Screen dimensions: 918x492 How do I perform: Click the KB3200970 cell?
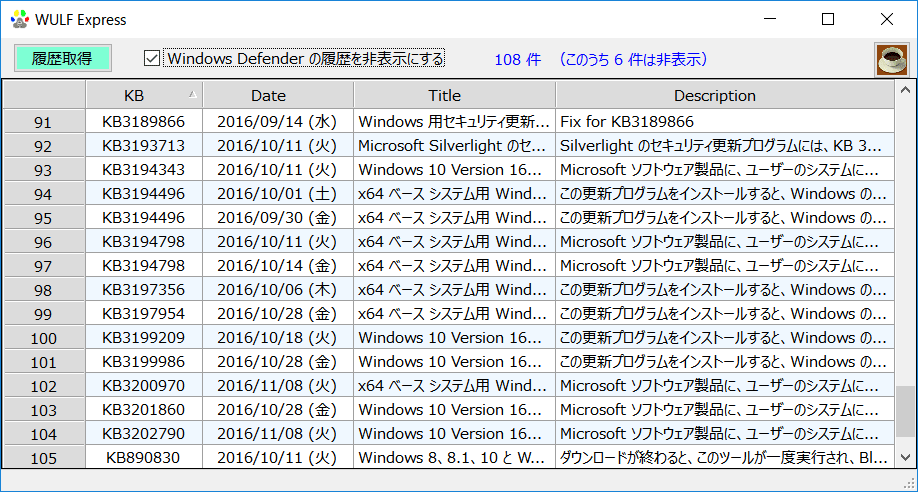pos(144,385)
